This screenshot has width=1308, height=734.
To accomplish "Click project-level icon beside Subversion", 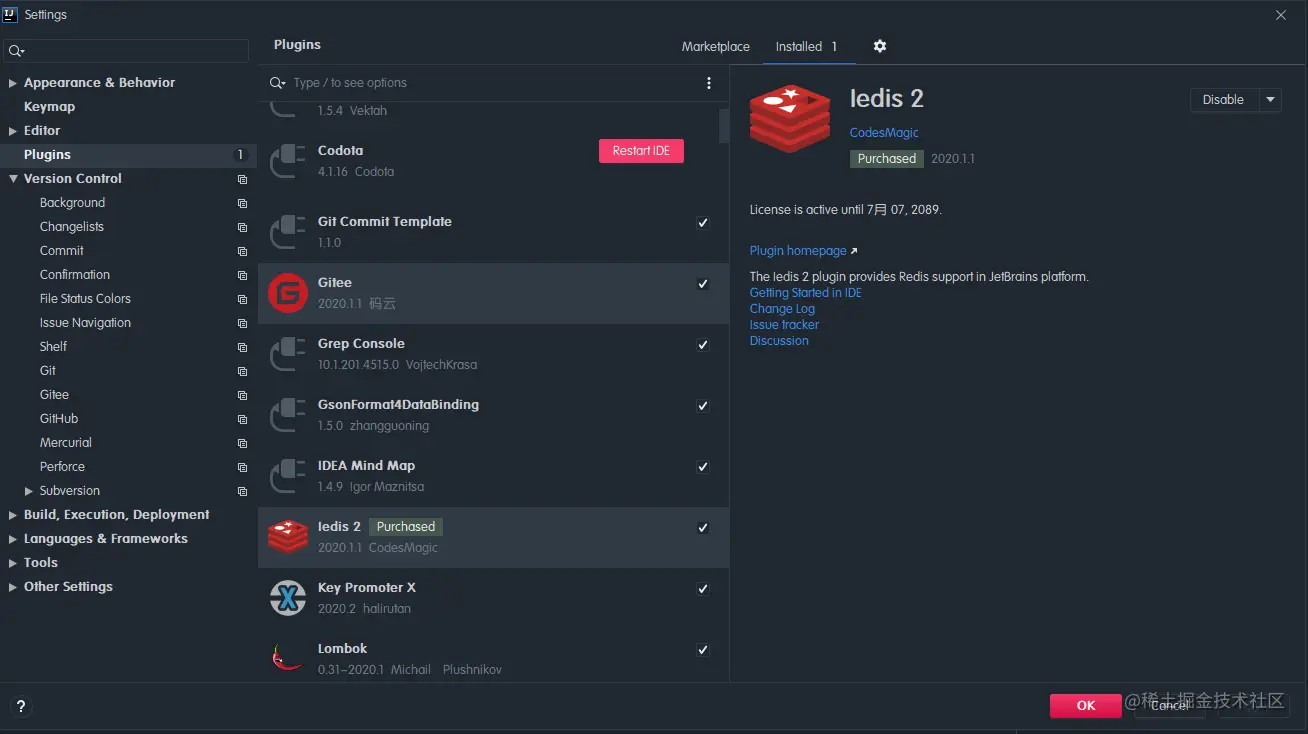I will point(242,491).
